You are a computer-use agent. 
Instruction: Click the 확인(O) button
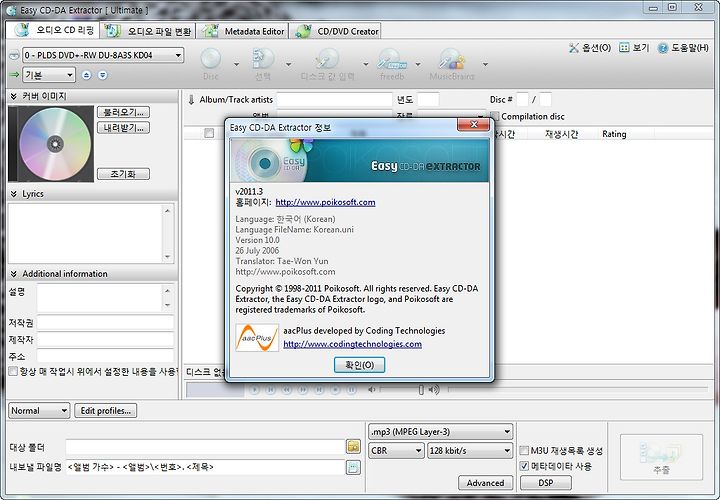(359, 365)
